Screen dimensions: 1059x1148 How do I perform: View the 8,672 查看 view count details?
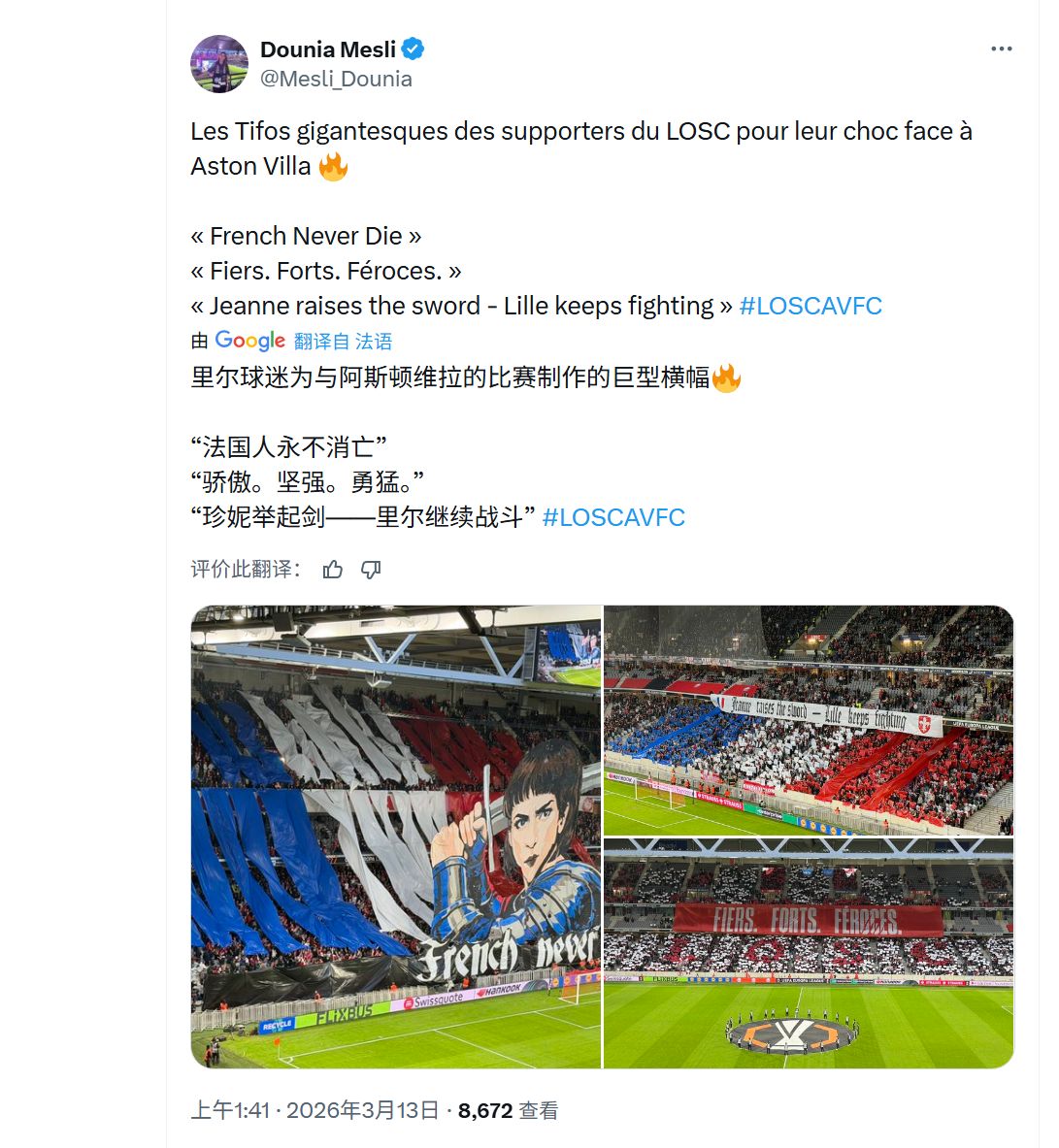(x=509, y=1110)
